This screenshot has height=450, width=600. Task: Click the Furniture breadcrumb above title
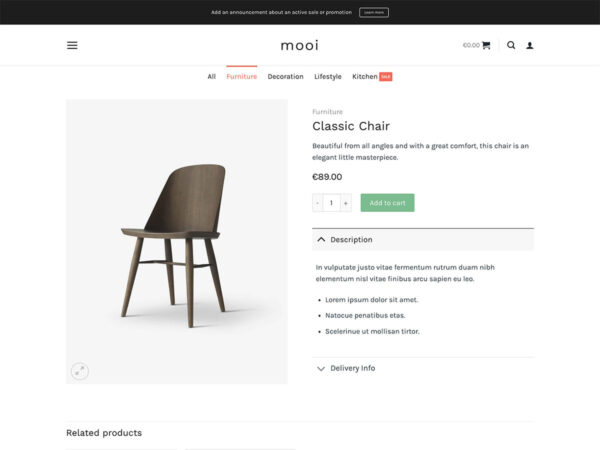(327, 112)
